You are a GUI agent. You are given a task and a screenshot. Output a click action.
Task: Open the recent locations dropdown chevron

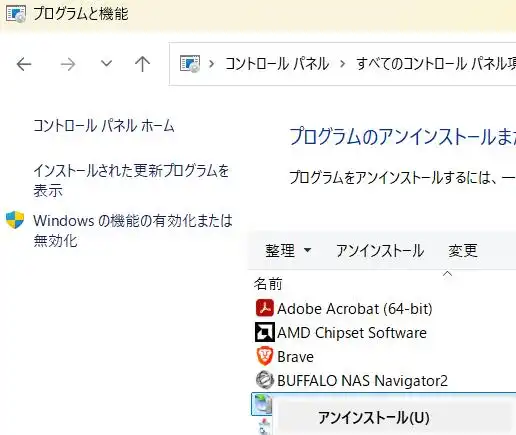point(106,63)
